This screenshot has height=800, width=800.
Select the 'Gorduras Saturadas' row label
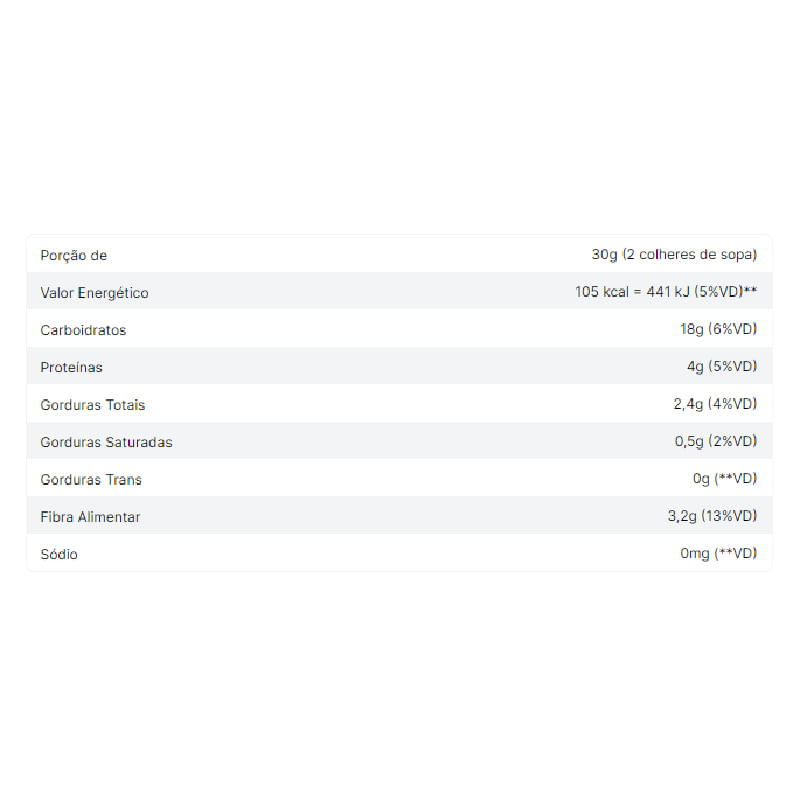coord(106,442)
